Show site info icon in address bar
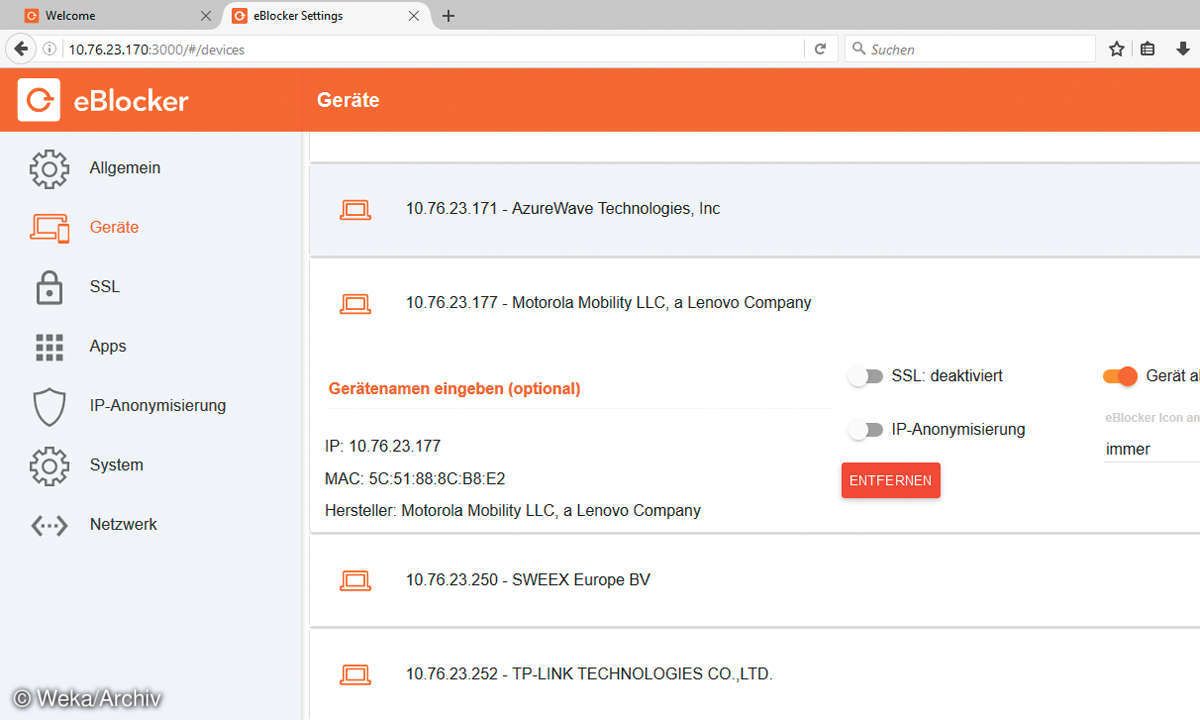The width and height of the screenshot is (1200, 720). click(49, 49)
